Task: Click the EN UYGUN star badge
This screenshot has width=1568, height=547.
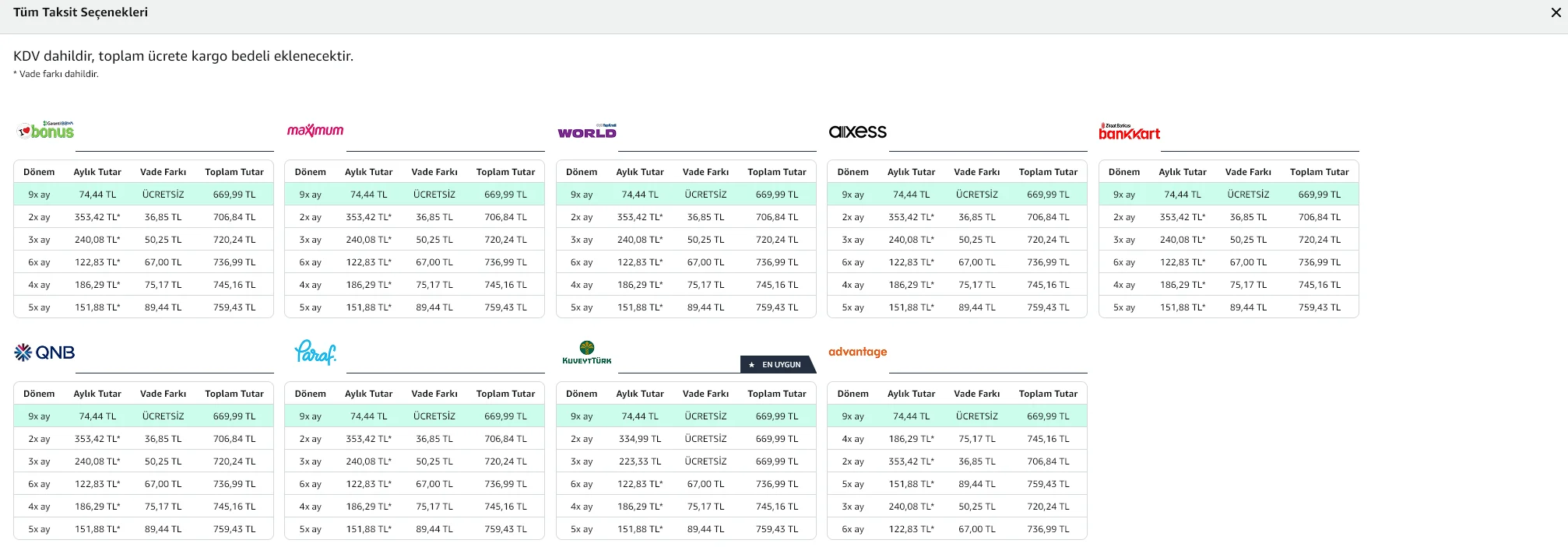Action: pos(778,364)
